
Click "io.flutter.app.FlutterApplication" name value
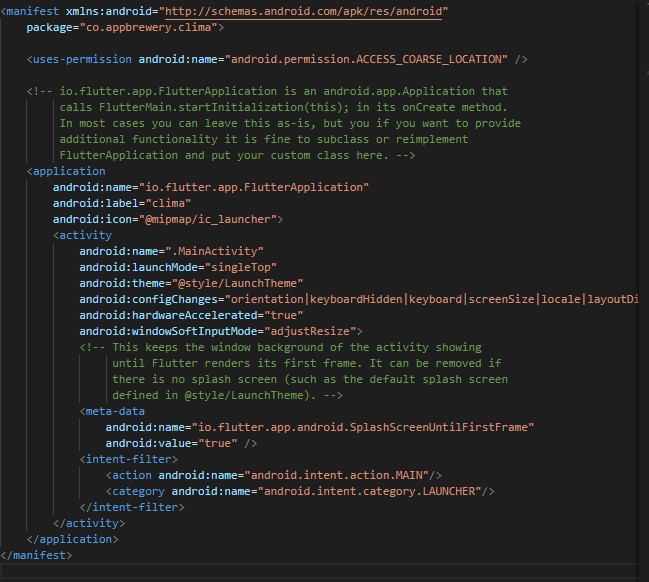point(254,187)
